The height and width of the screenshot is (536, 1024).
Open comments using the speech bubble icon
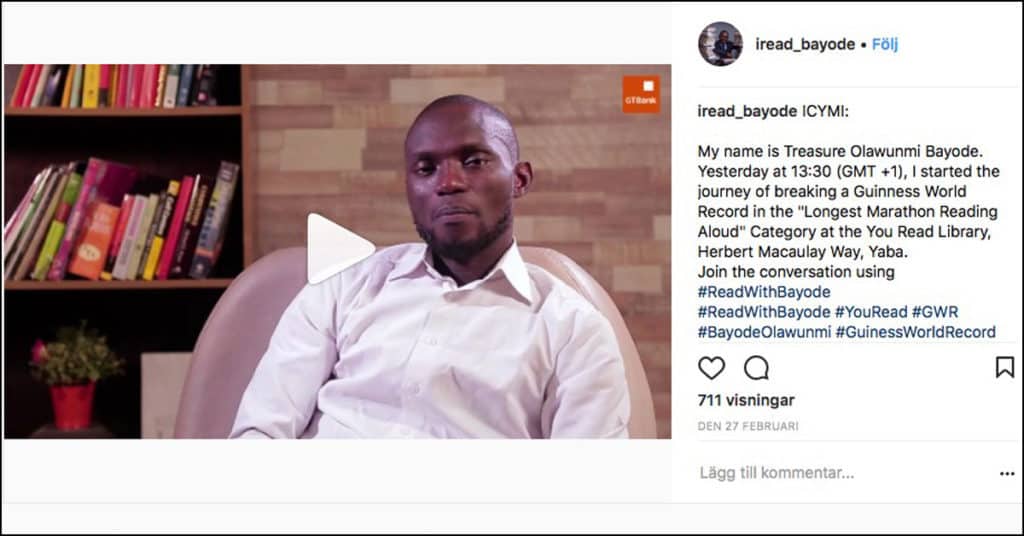tap(756, 368)
